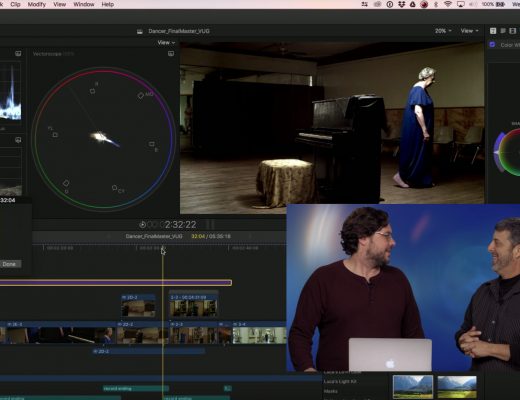Image resolution: width=520 pixels, height=400 pixels.
Task: Click the Vectorscope label
Action: click(x=48, y=53)
